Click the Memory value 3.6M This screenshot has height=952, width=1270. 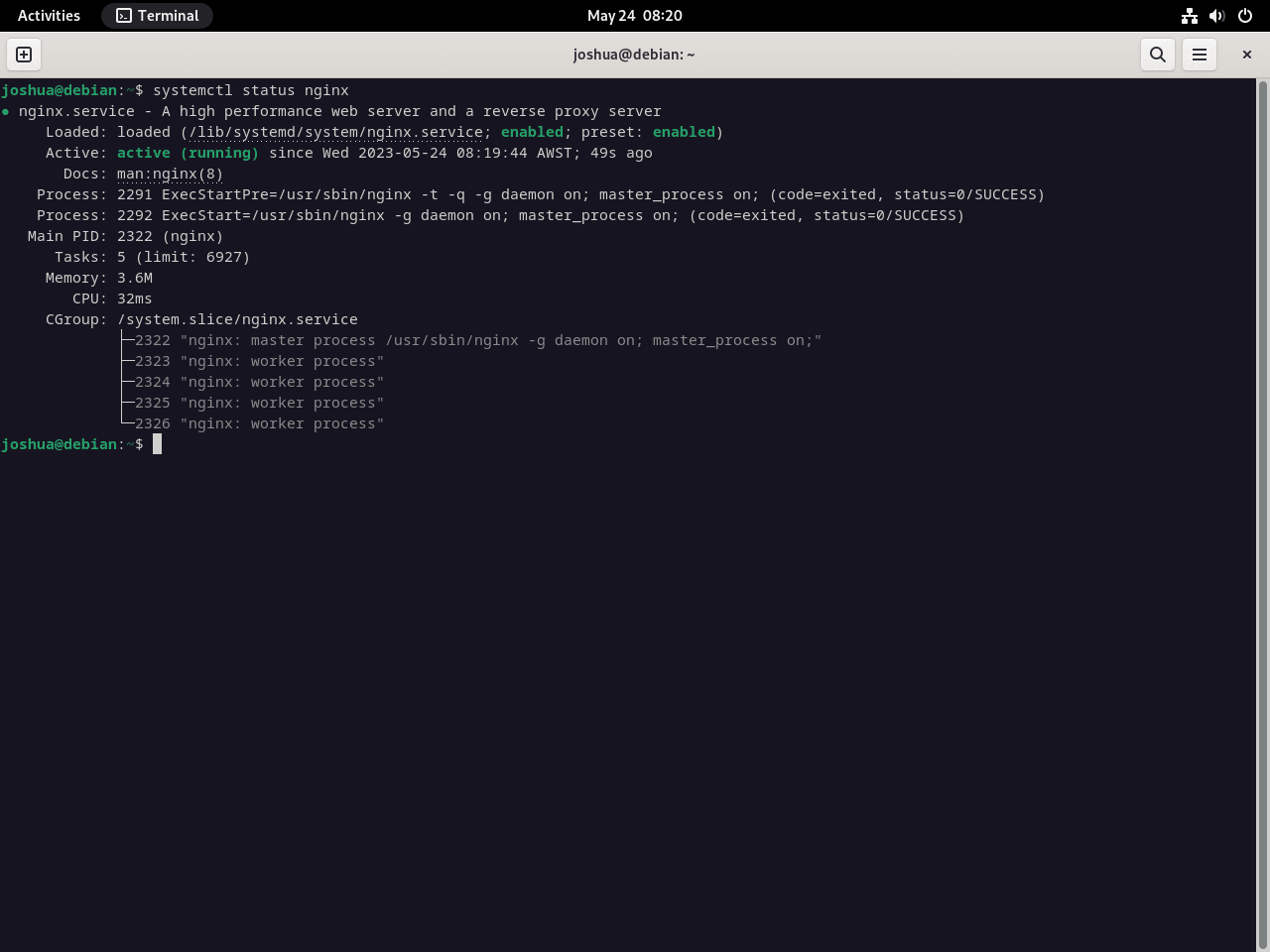pos(135,278)
